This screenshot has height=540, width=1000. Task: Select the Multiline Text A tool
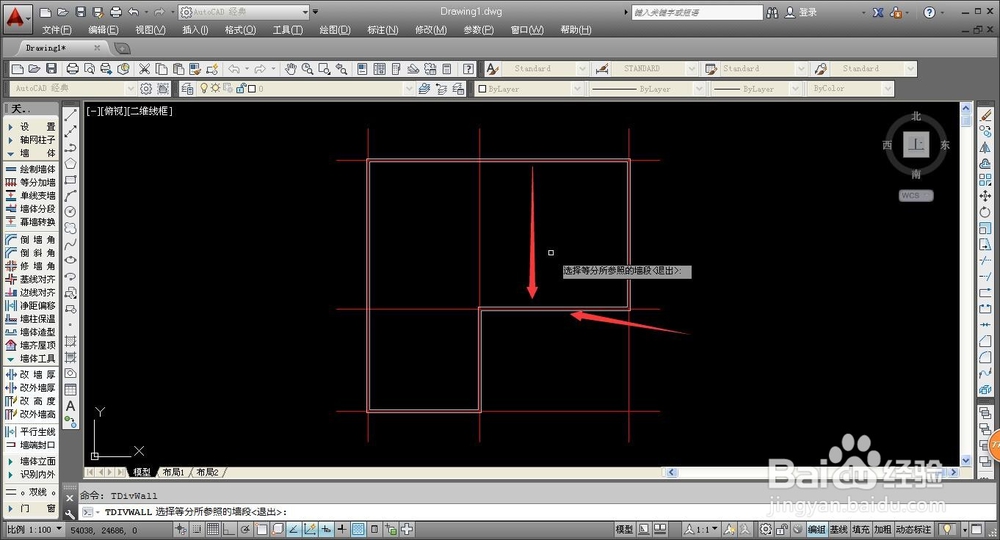coord(71,405)
